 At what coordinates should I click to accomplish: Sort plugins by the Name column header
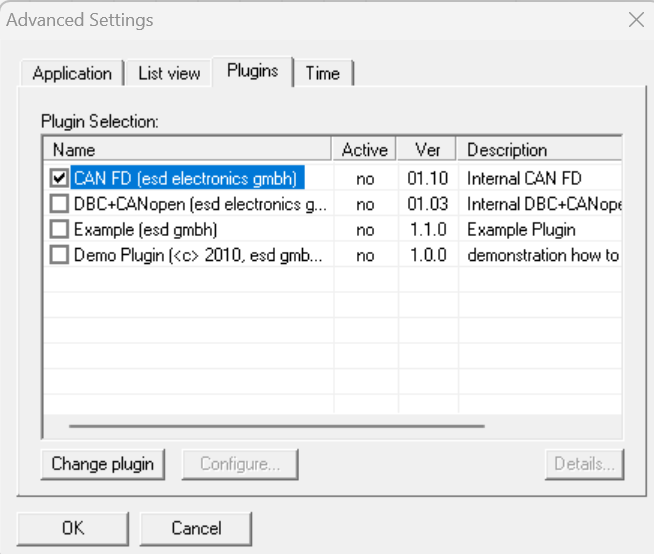point(188,150)
